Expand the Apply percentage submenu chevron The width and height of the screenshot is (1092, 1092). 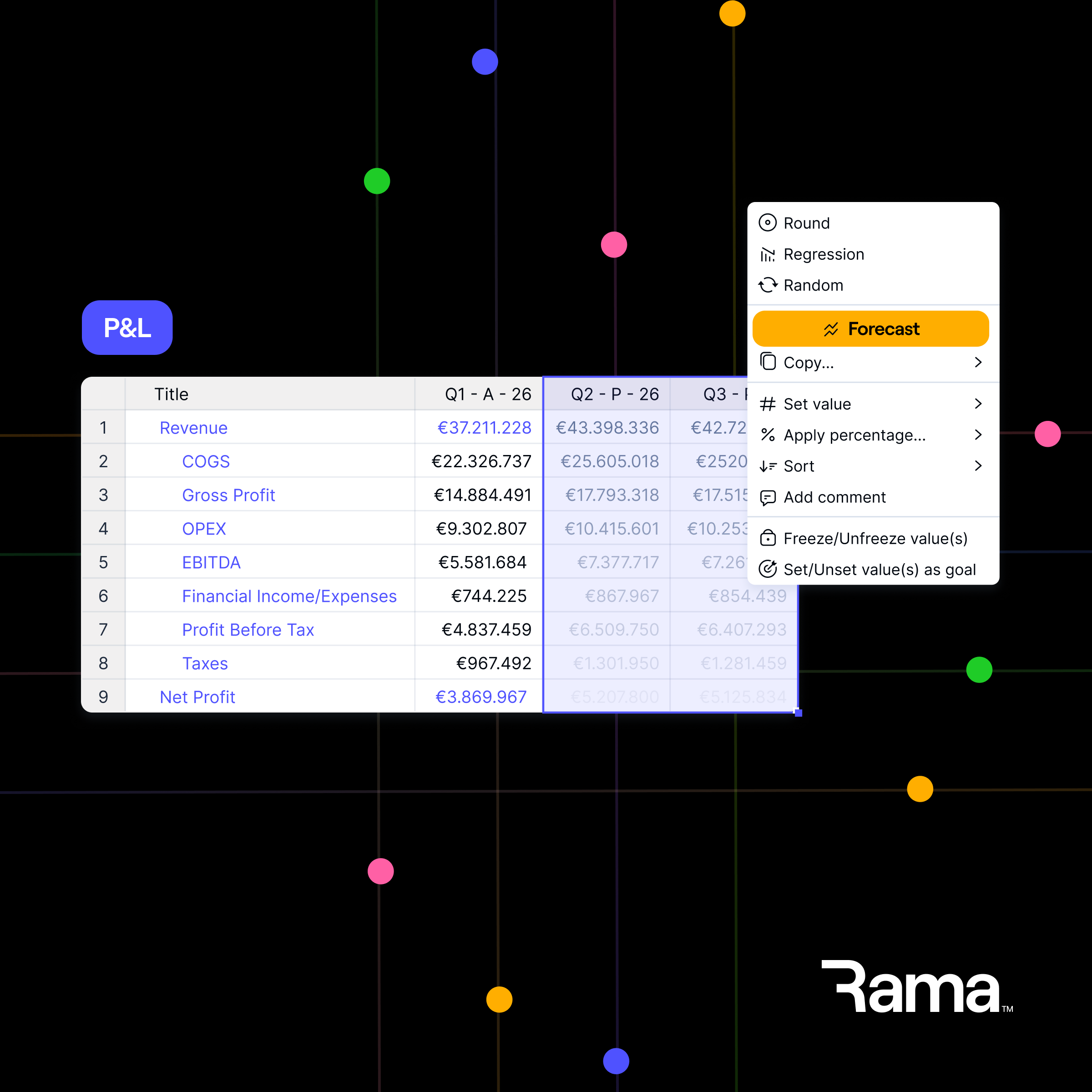[x=978, y=435]
